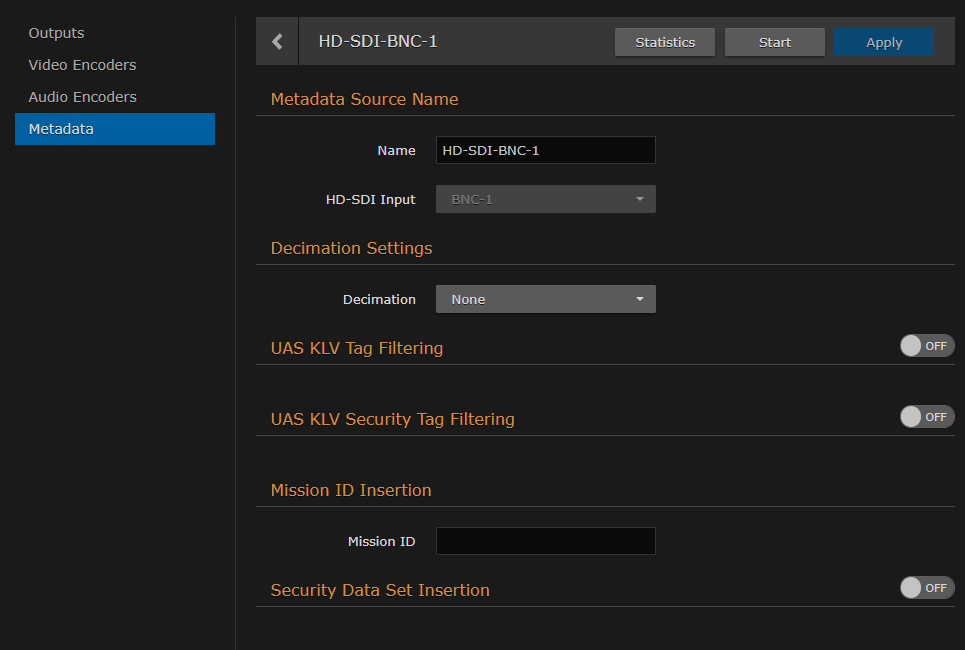Expand the Decimation menu showing None
The height and width of the screenshot is (650, 965).
[545, 298]
